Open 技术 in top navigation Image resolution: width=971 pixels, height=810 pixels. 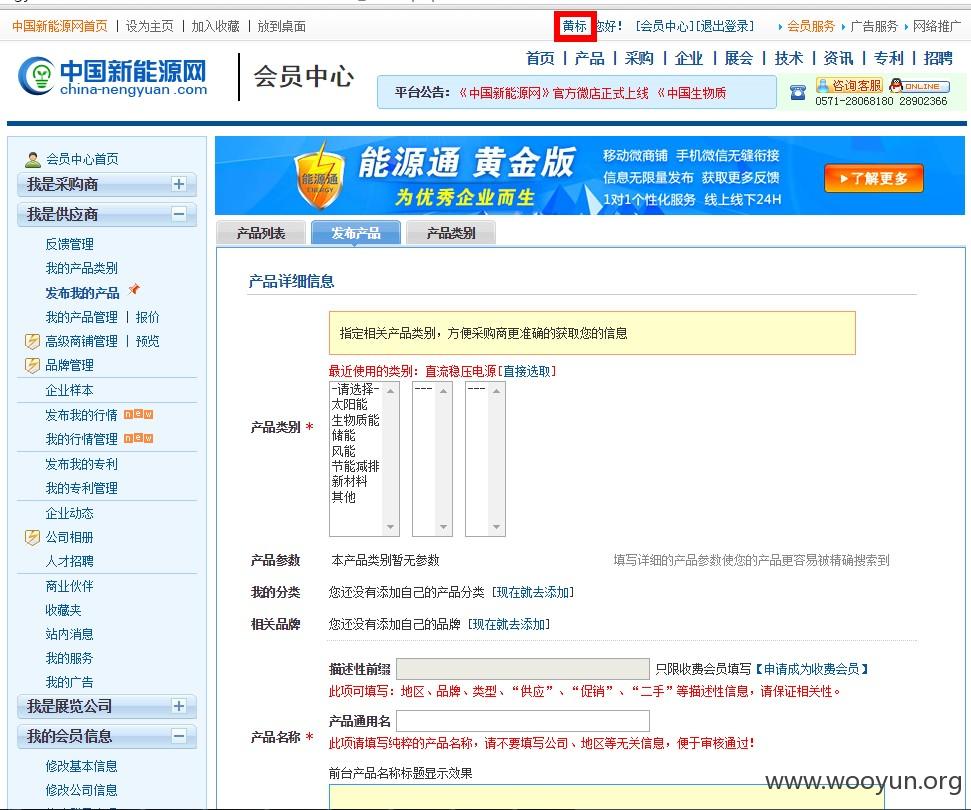788,58
